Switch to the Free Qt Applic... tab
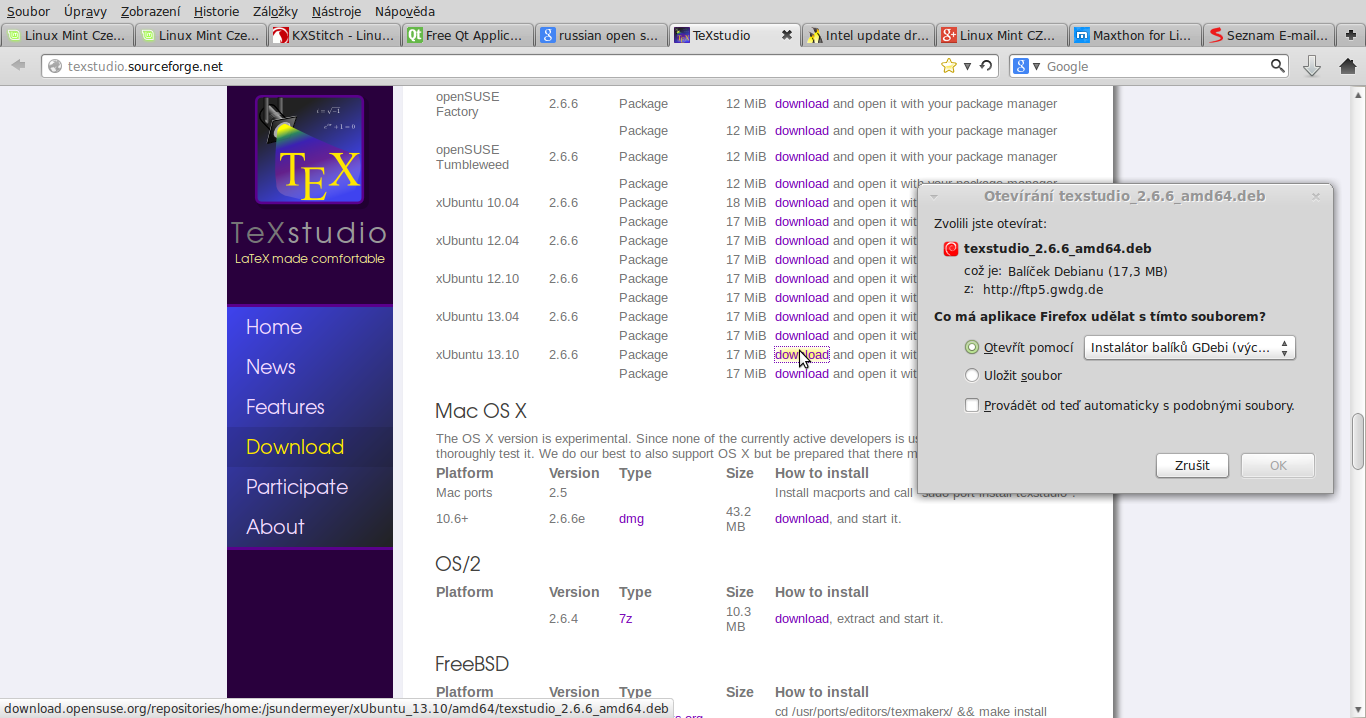Image resolution: width=1366 pixels, height=718 pixels. 466,35
